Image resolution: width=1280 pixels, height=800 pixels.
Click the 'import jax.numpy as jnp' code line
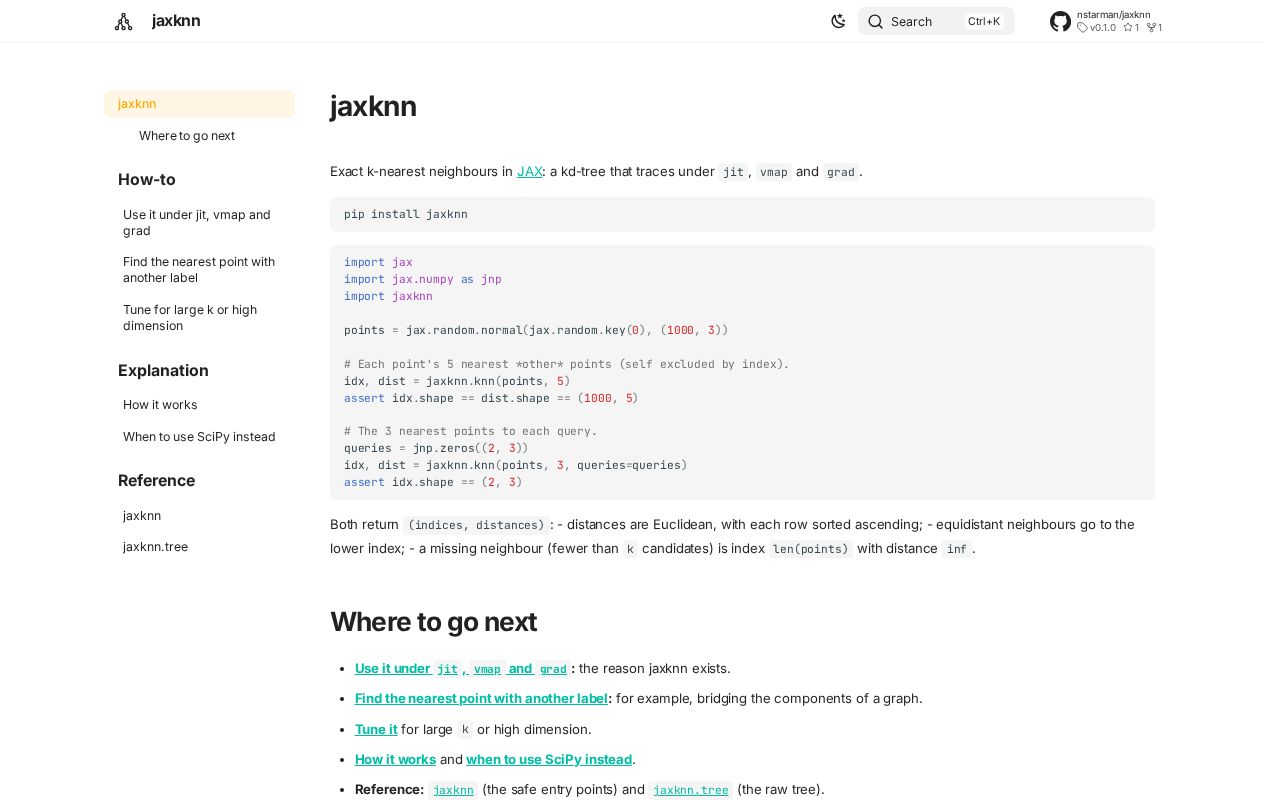422,279
